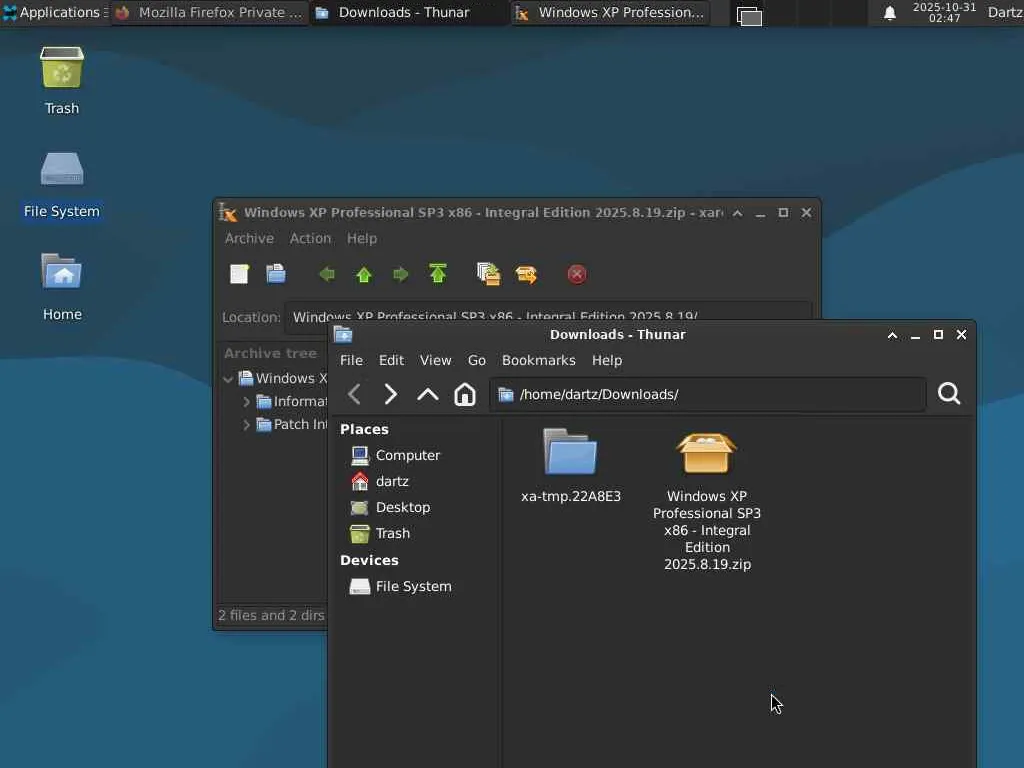1024x768 pixels.
Task: Go to parent folder in Thunar
Action: (x=428, y=394)
